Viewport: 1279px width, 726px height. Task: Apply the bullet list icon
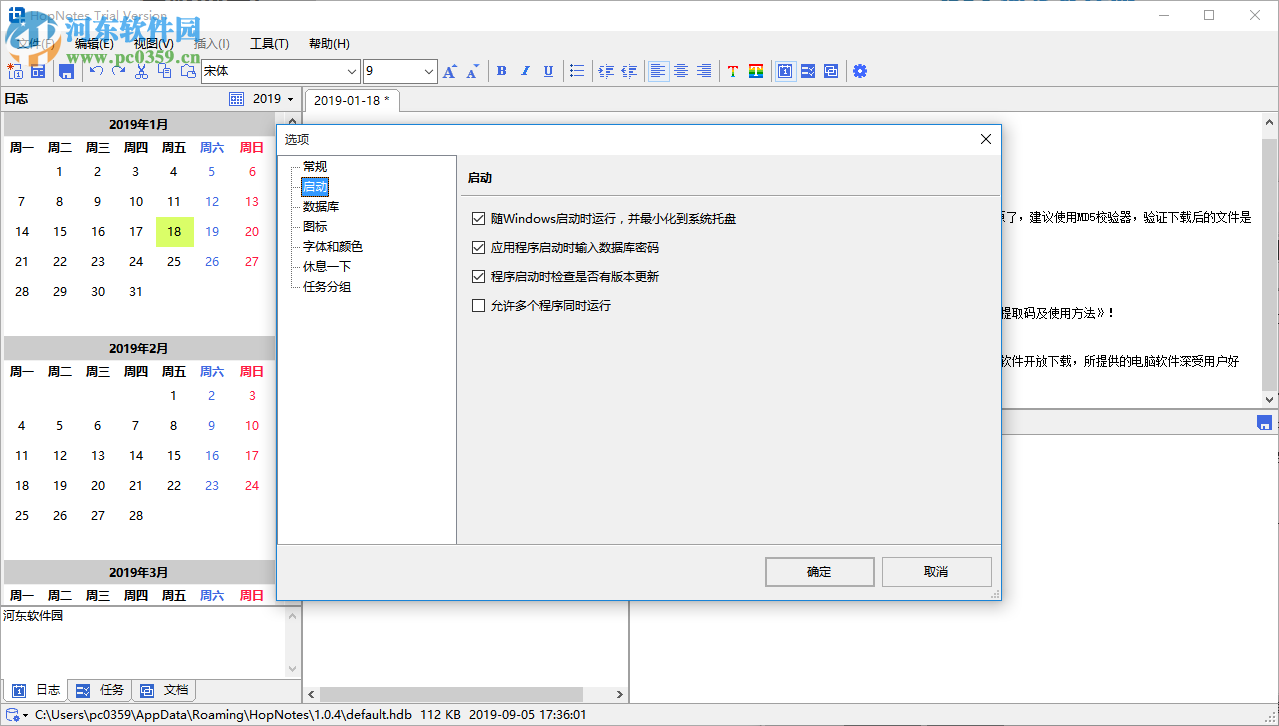(577, 71)
